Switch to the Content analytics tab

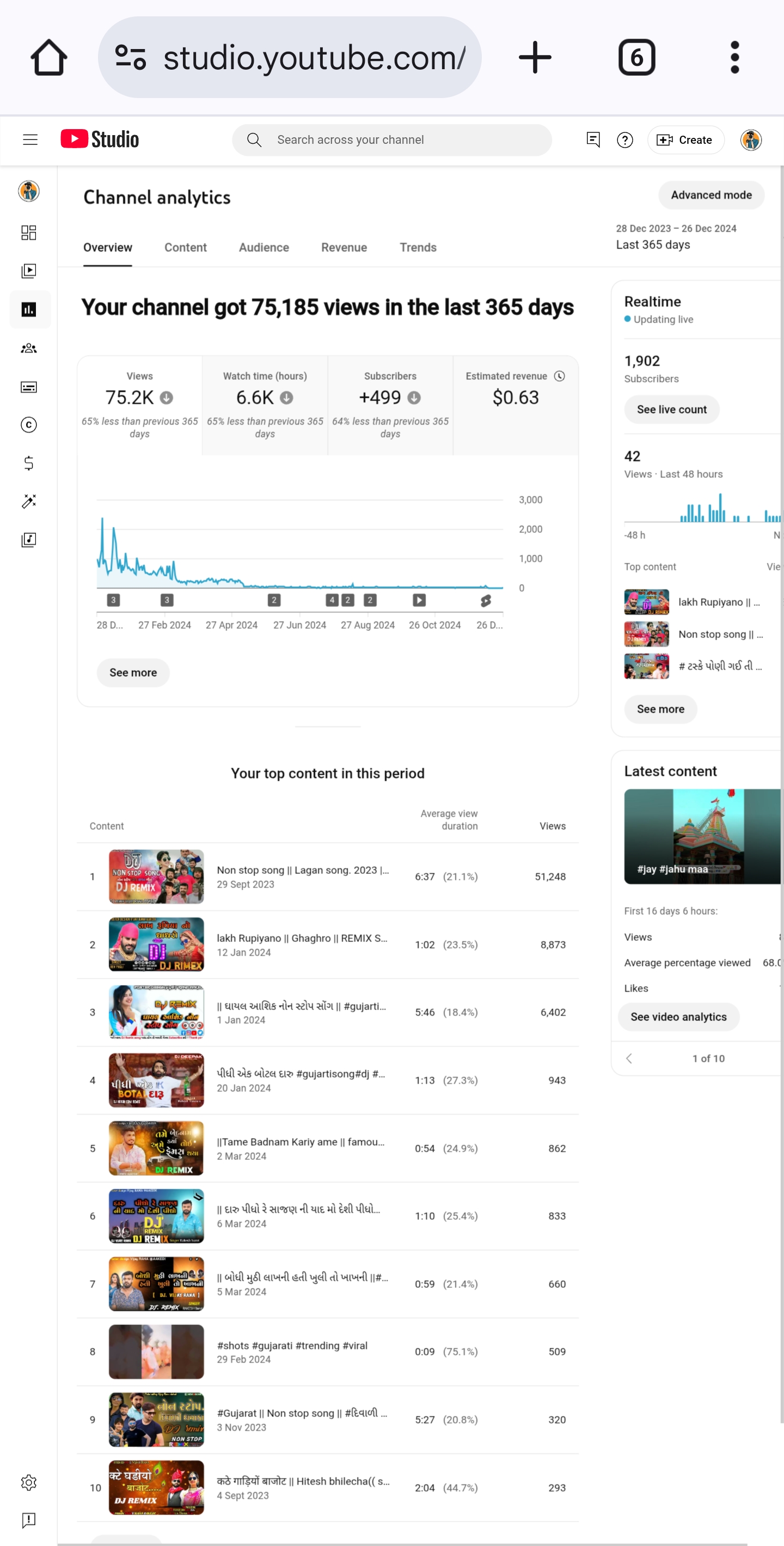[185, 247]
